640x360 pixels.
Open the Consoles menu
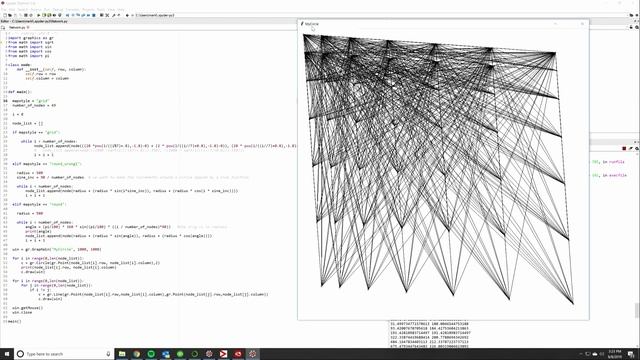(x=72, y=9)
